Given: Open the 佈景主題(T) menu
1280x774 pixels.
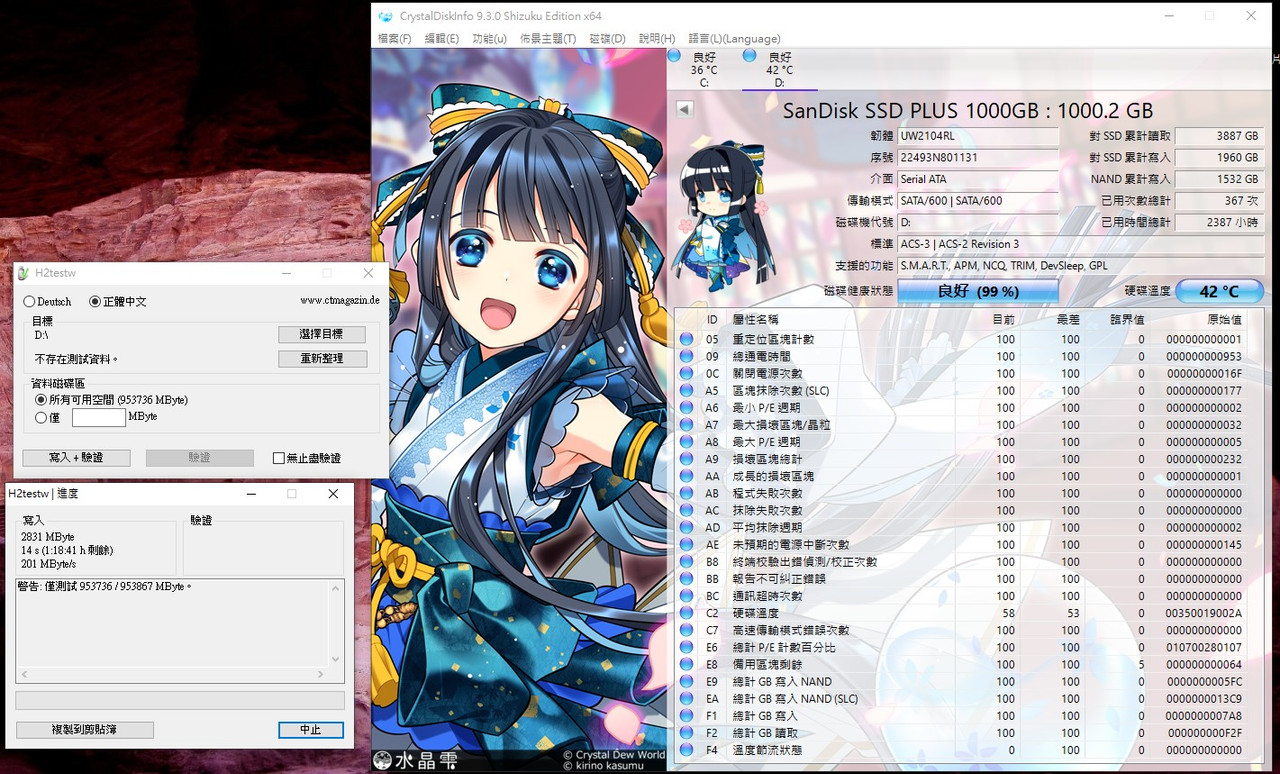Looking at the screenshot, I should 548,38.
